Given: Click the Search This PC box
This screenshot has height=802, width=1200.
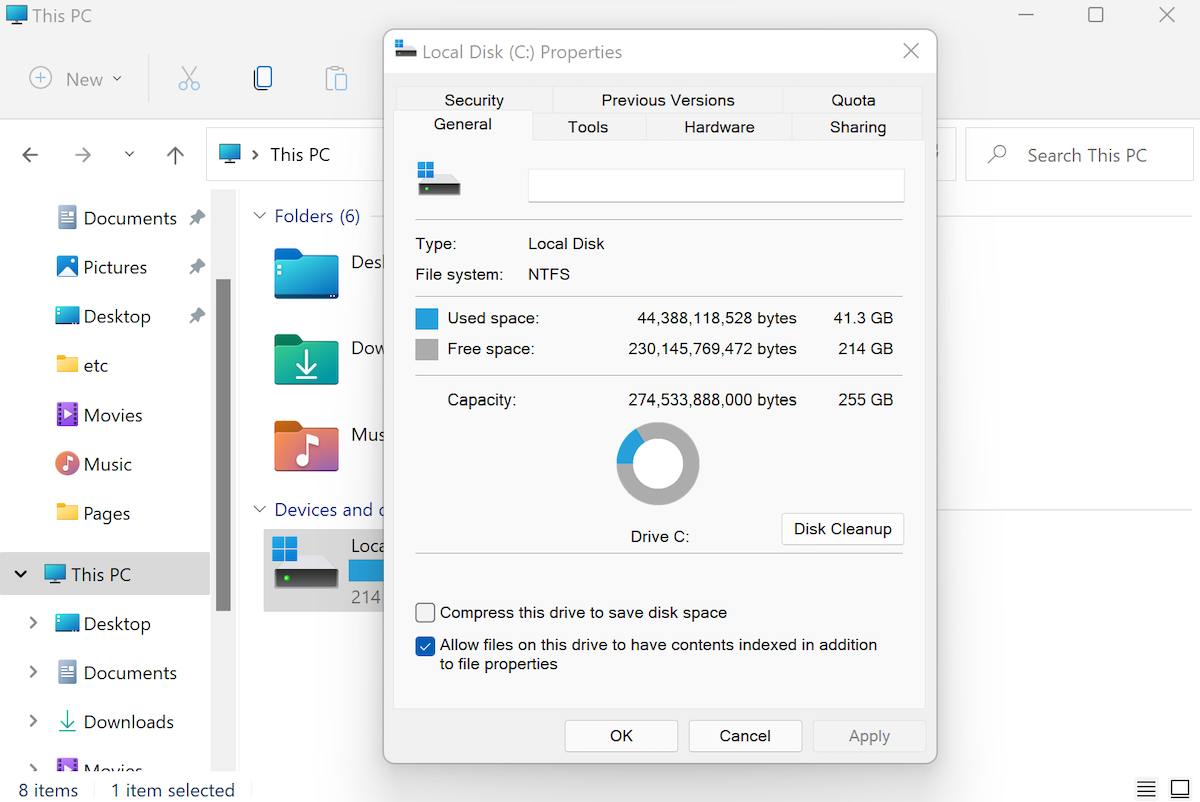Looking at the screenshot, I should coord(1079,155).
